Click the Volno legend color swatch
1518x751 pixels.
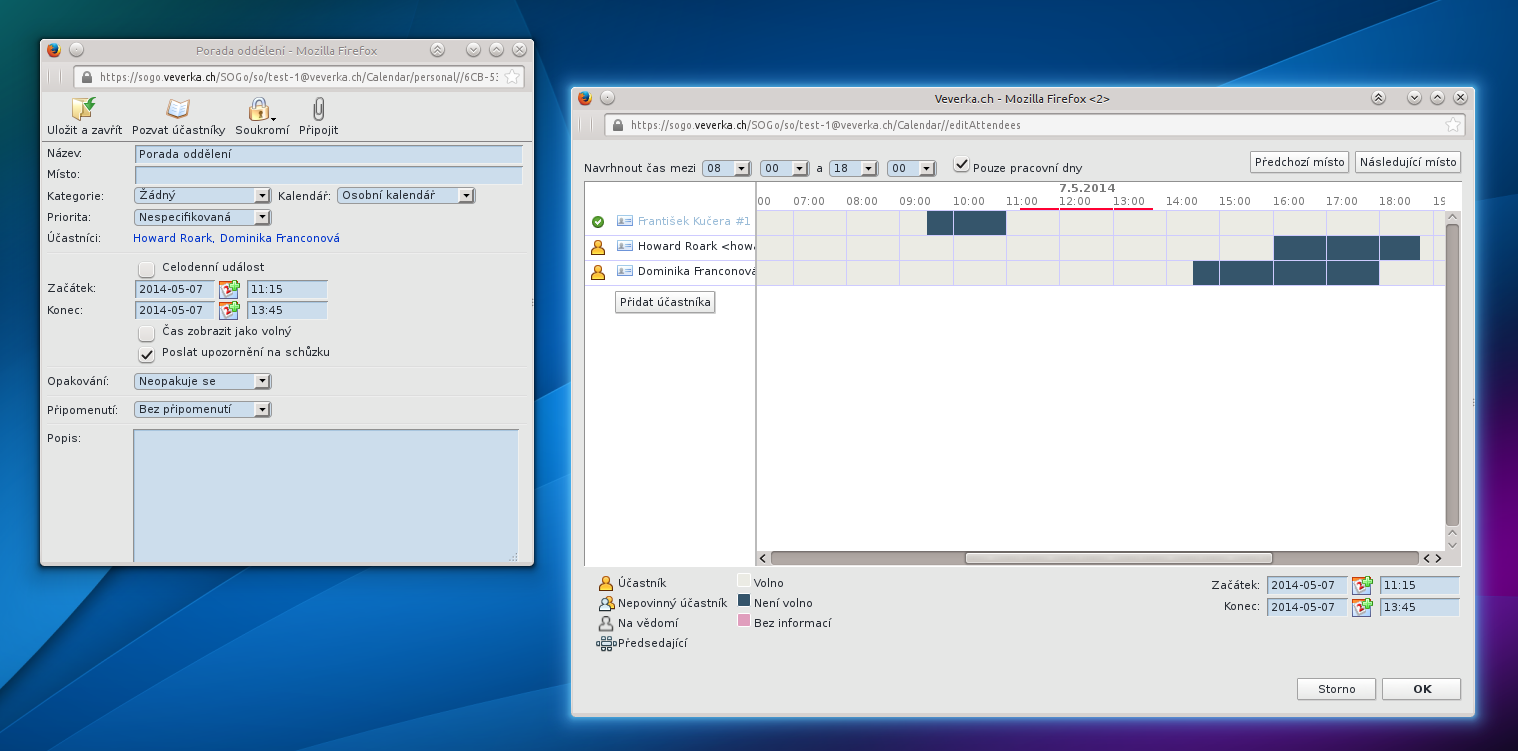(743, 581)
